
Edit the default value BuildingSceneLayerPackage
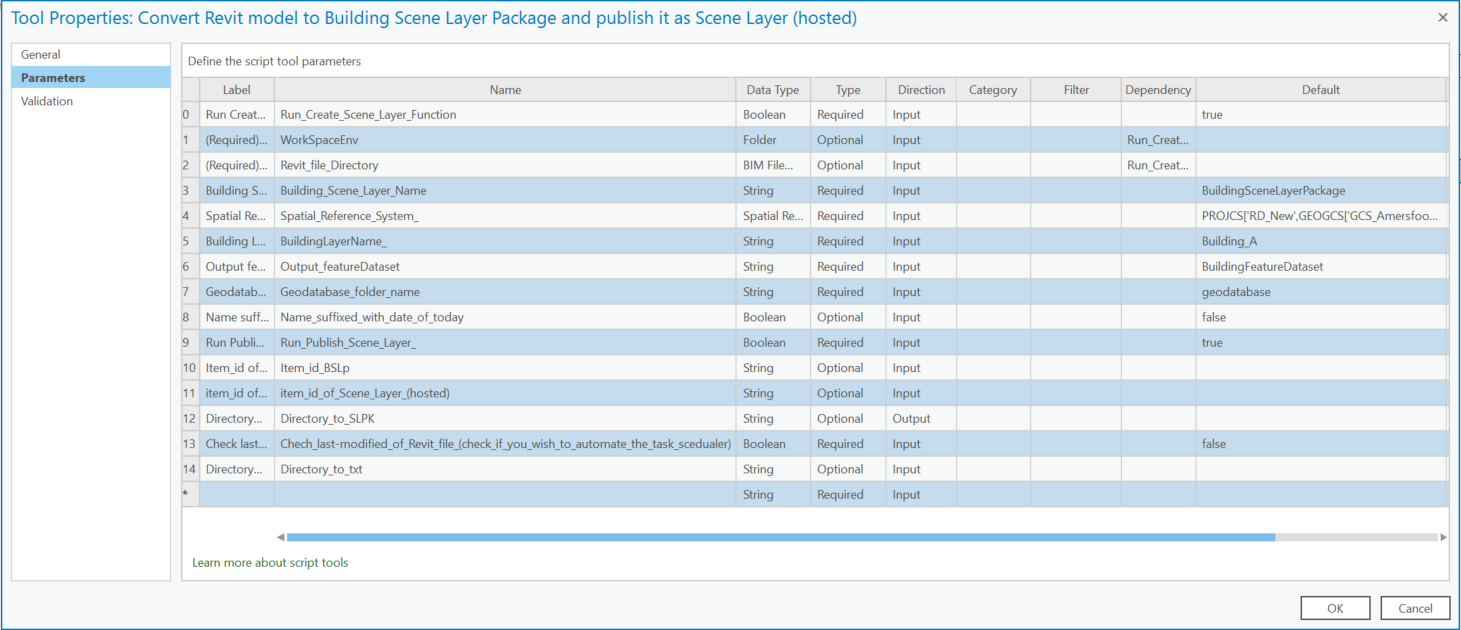[x=1321, y=191]
